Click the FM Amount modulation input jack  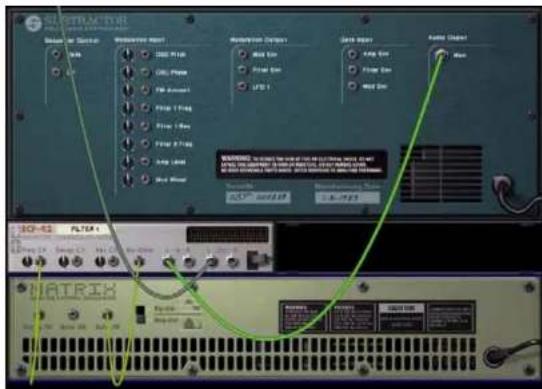click(x=145, y=90)
